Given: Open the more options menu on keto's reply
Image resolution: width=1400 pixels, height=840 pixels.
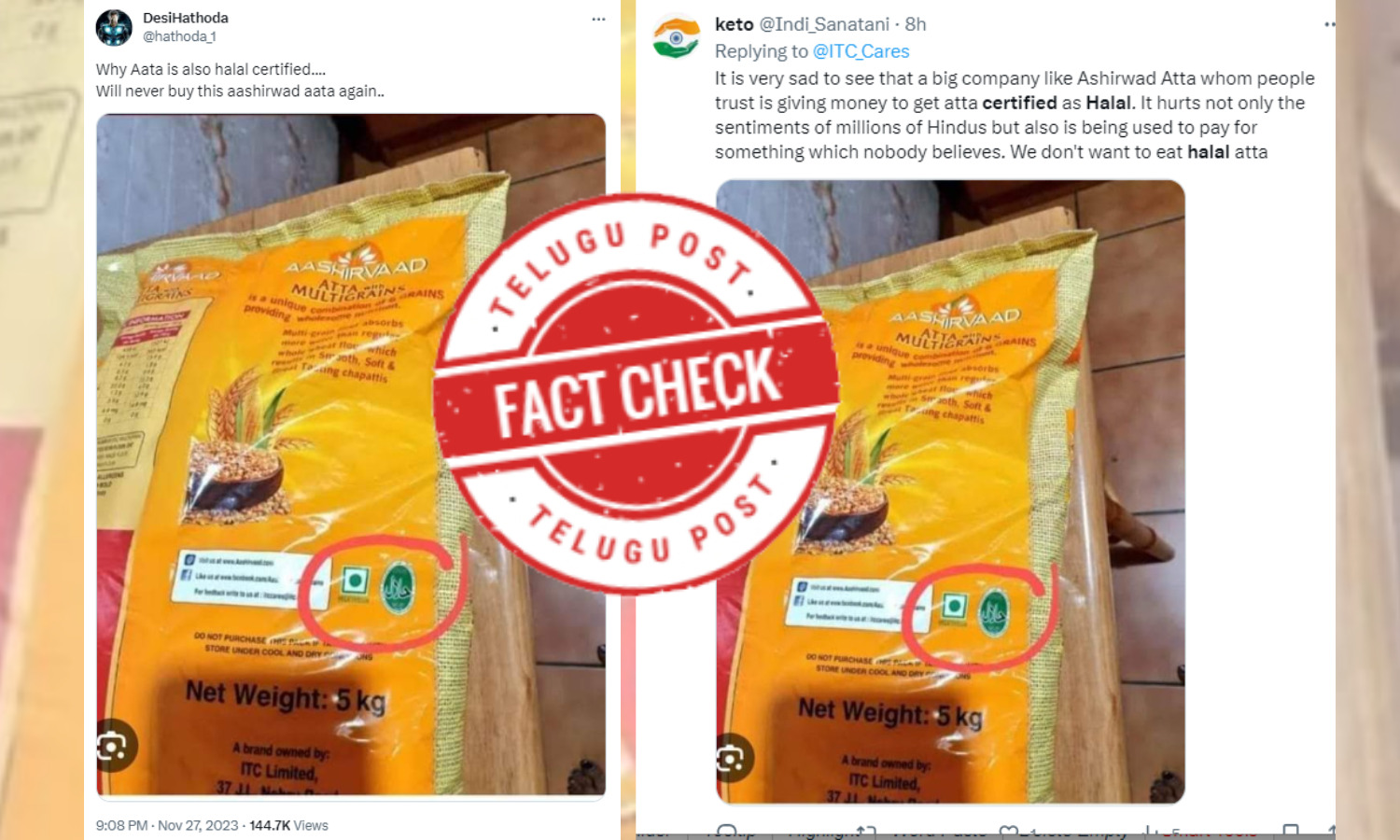Looking at the screenshot, I should pos(1329,24).
